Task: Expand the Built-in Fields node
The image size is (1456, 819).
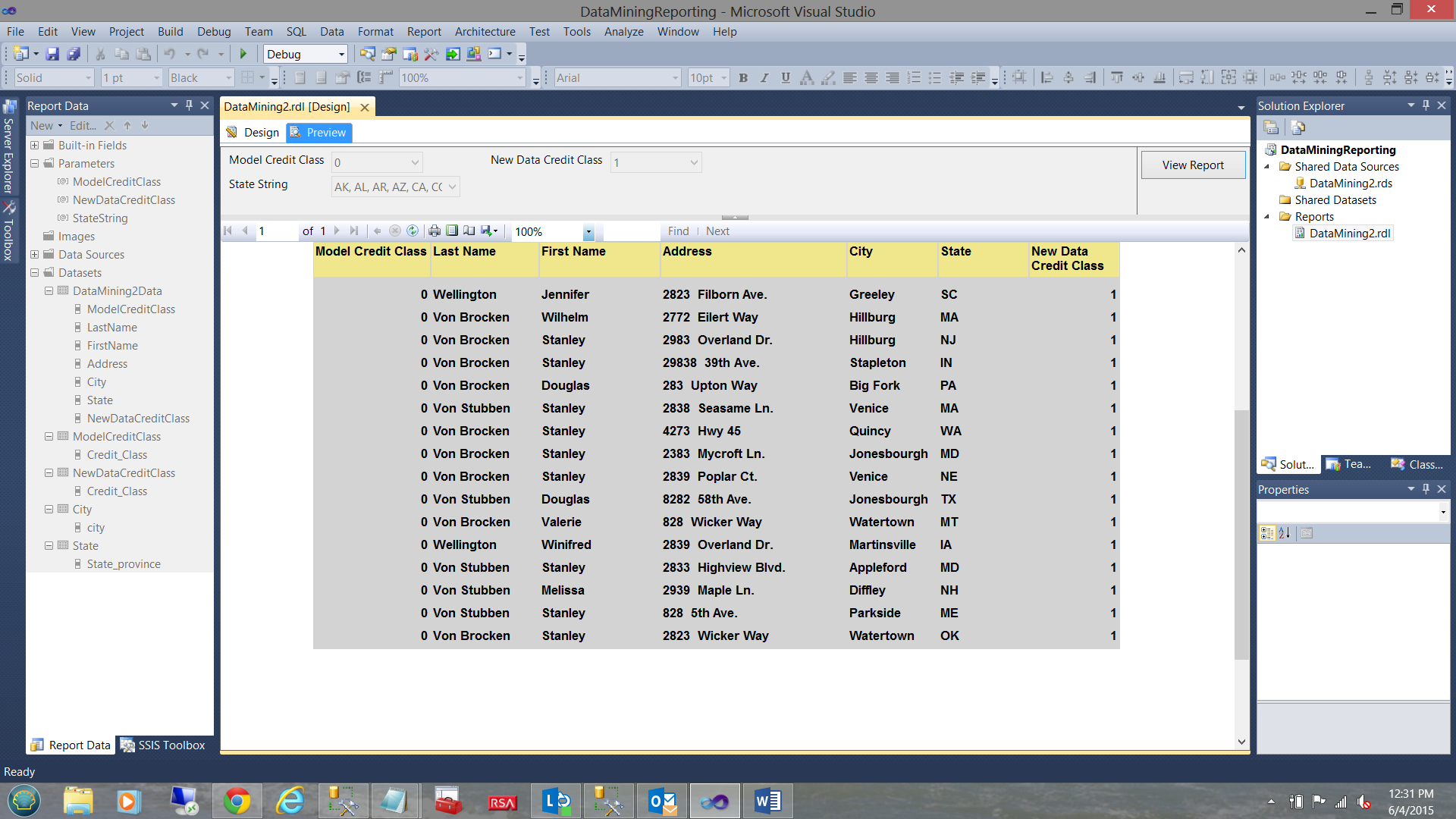Action: [x=35, y=146]
